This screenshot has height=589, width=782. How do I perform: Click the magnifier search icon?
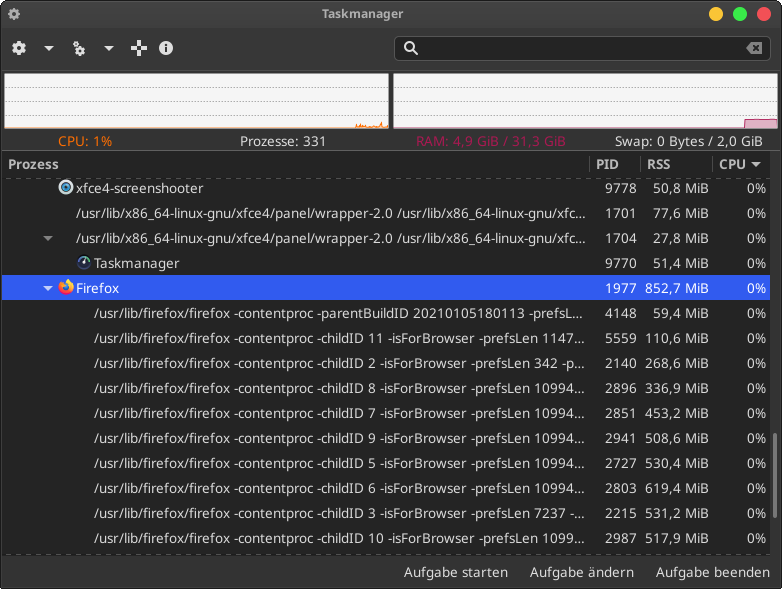click(410, 48)
